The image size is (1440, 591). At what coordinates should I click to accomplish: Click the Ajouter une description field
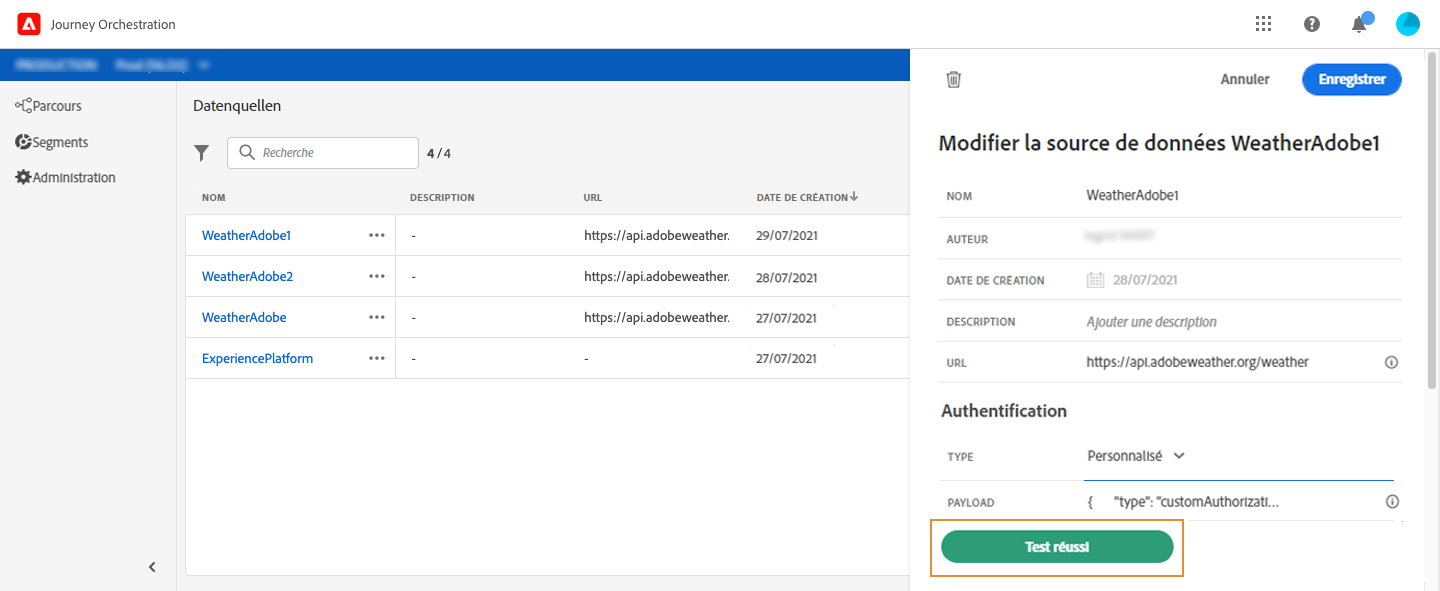1152,322
